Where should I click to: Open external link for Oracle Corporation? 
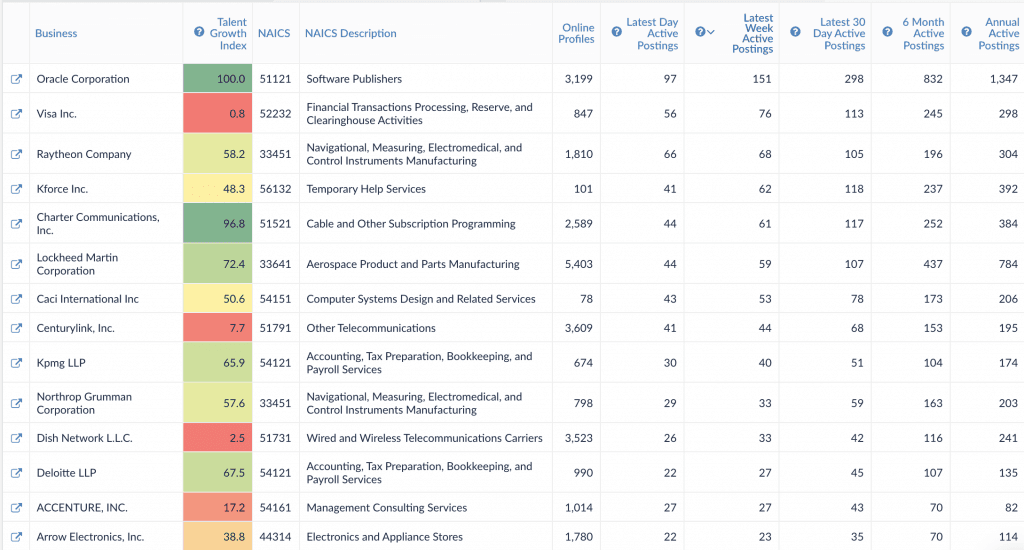16,79
